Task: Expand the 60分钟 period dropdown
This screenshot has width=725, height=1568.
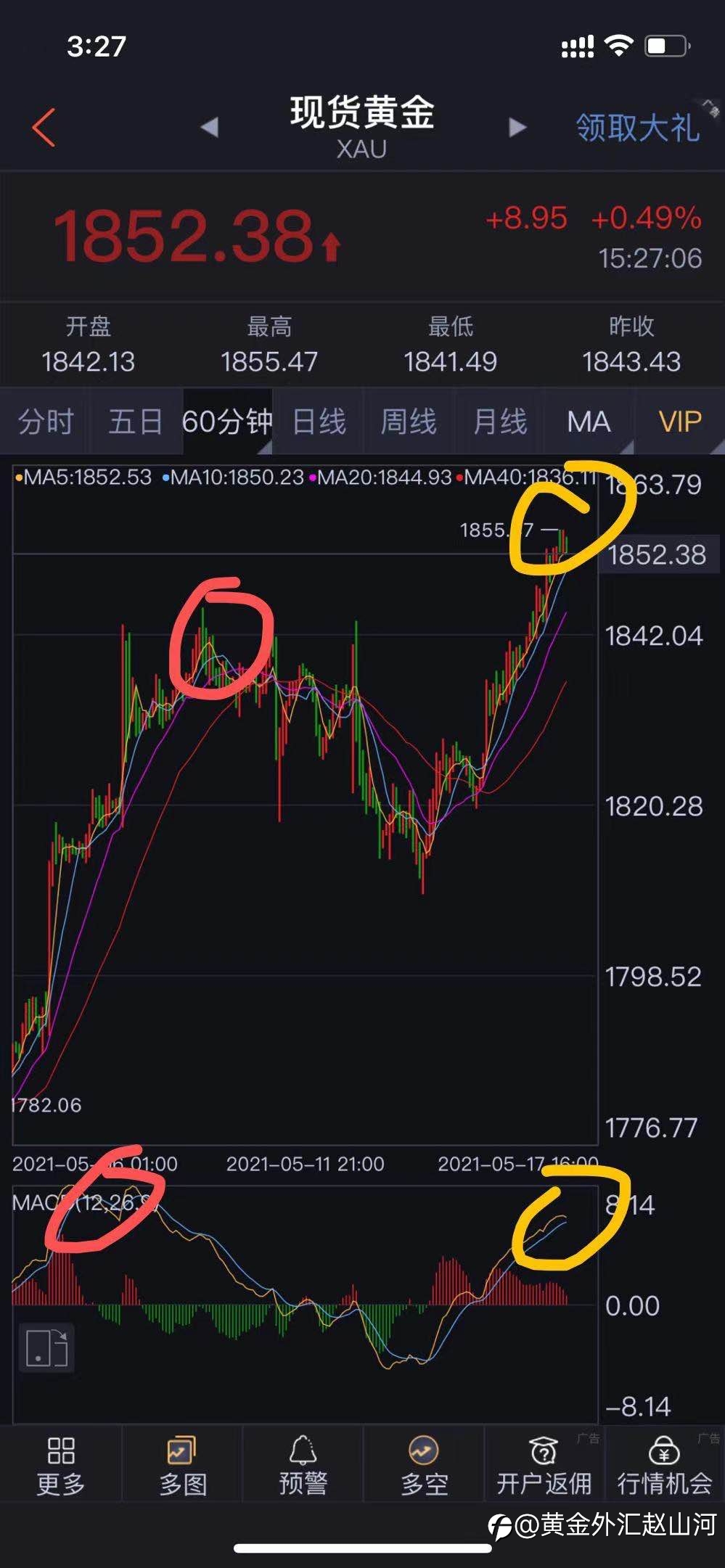Action: pos(227,422)
